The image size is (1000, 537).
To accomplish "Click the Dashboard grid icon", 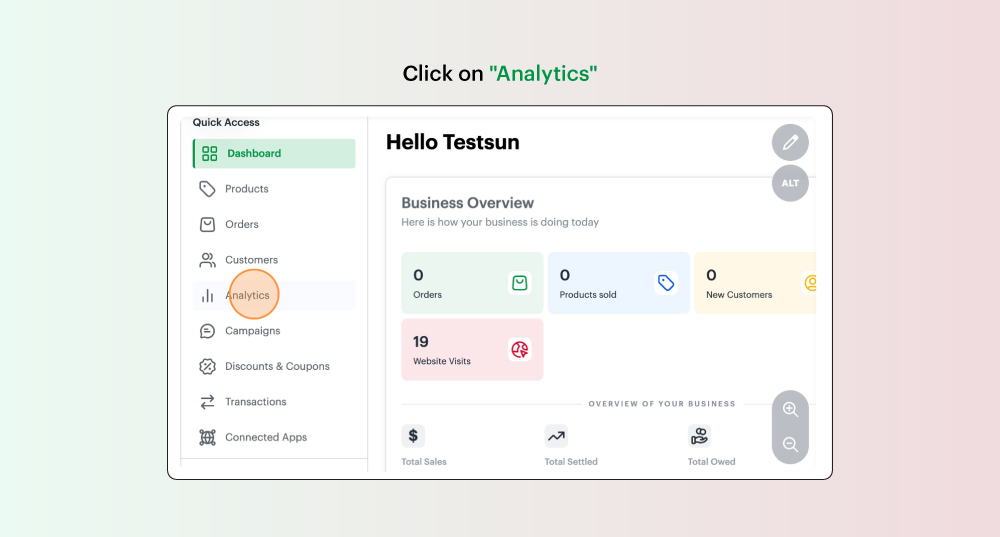I will point(209,154).
